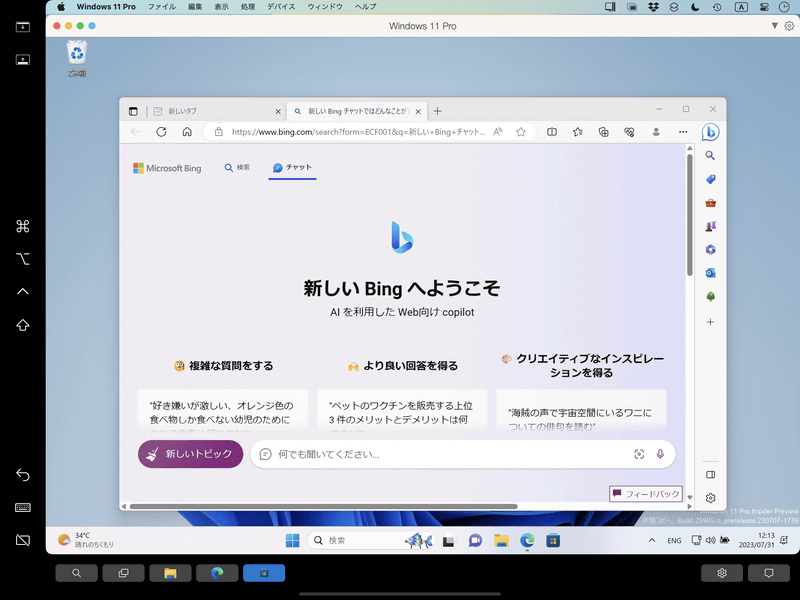The width and height of the screenshot is (800, 600).
Task: Click the URL address bar
Action: (358, 132)
